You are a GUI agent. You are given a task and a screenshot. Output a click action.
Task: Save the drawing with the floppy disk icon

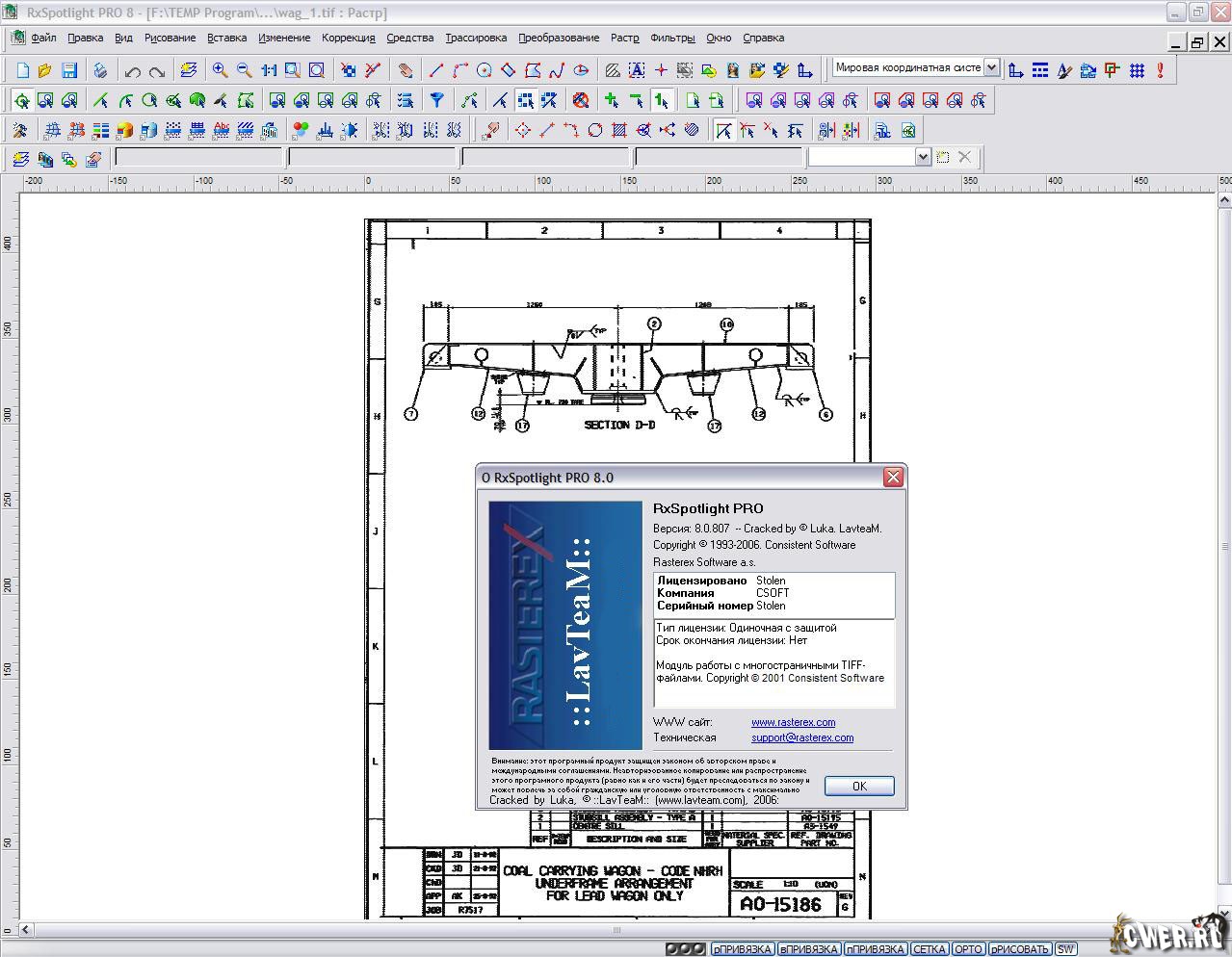69,70
